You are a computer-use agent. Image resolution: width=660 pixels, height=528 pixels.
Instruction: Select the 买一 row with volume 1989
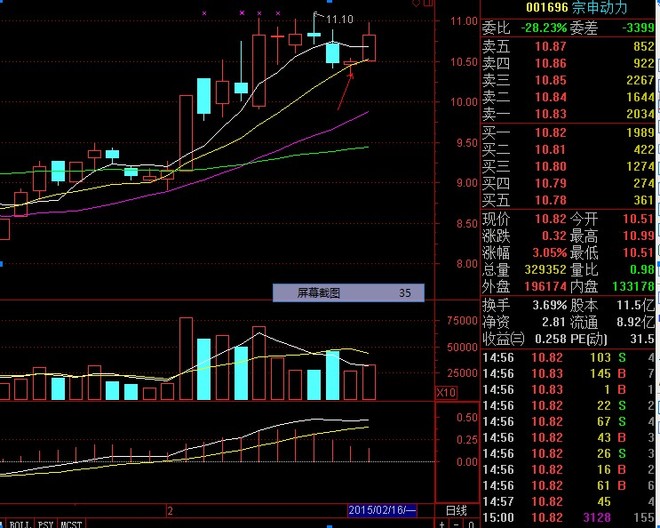click(x=568, y=133)
